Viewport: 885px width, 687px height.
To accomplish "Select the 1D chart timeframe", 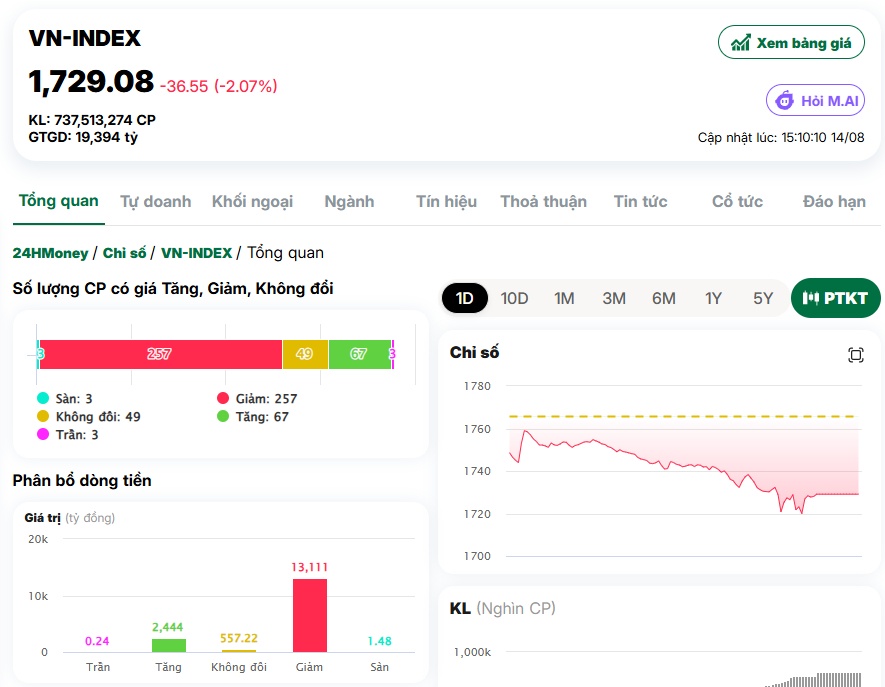I will pos(465,298).
